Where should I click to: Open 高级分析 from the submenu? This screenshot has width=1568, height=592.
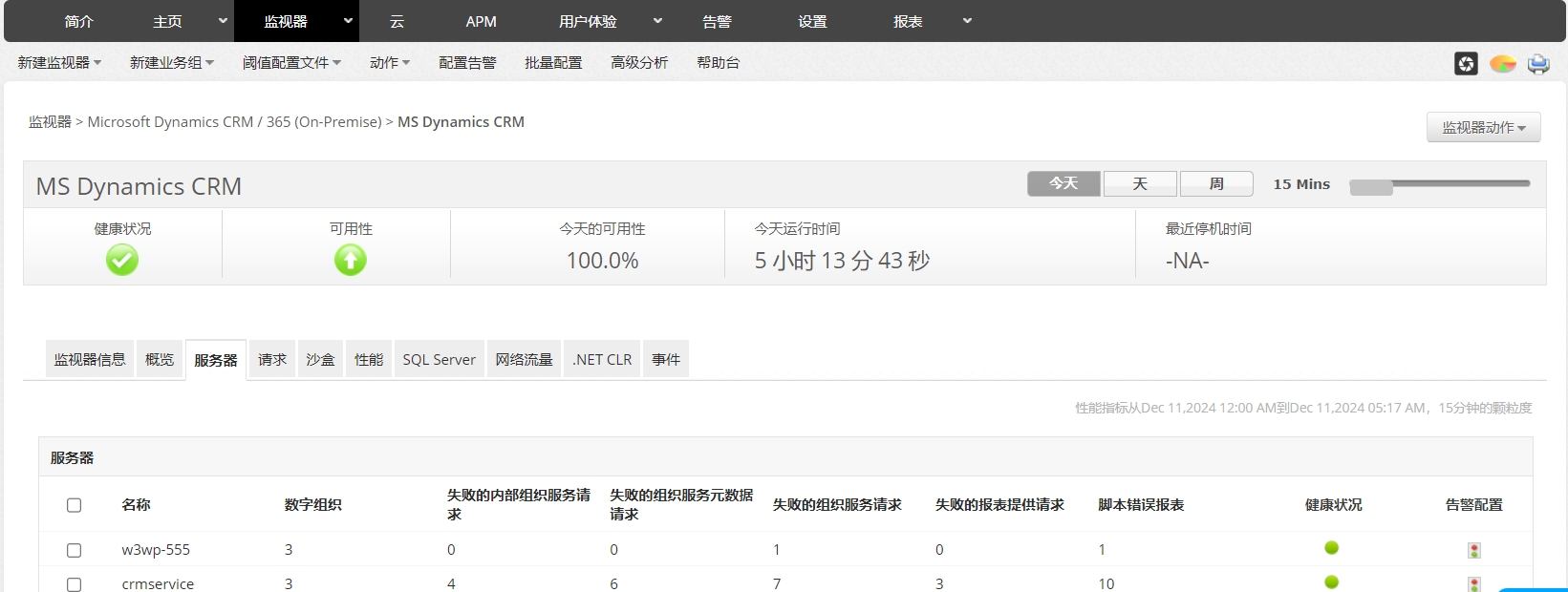pyautogui.click(x=639, y=63)
